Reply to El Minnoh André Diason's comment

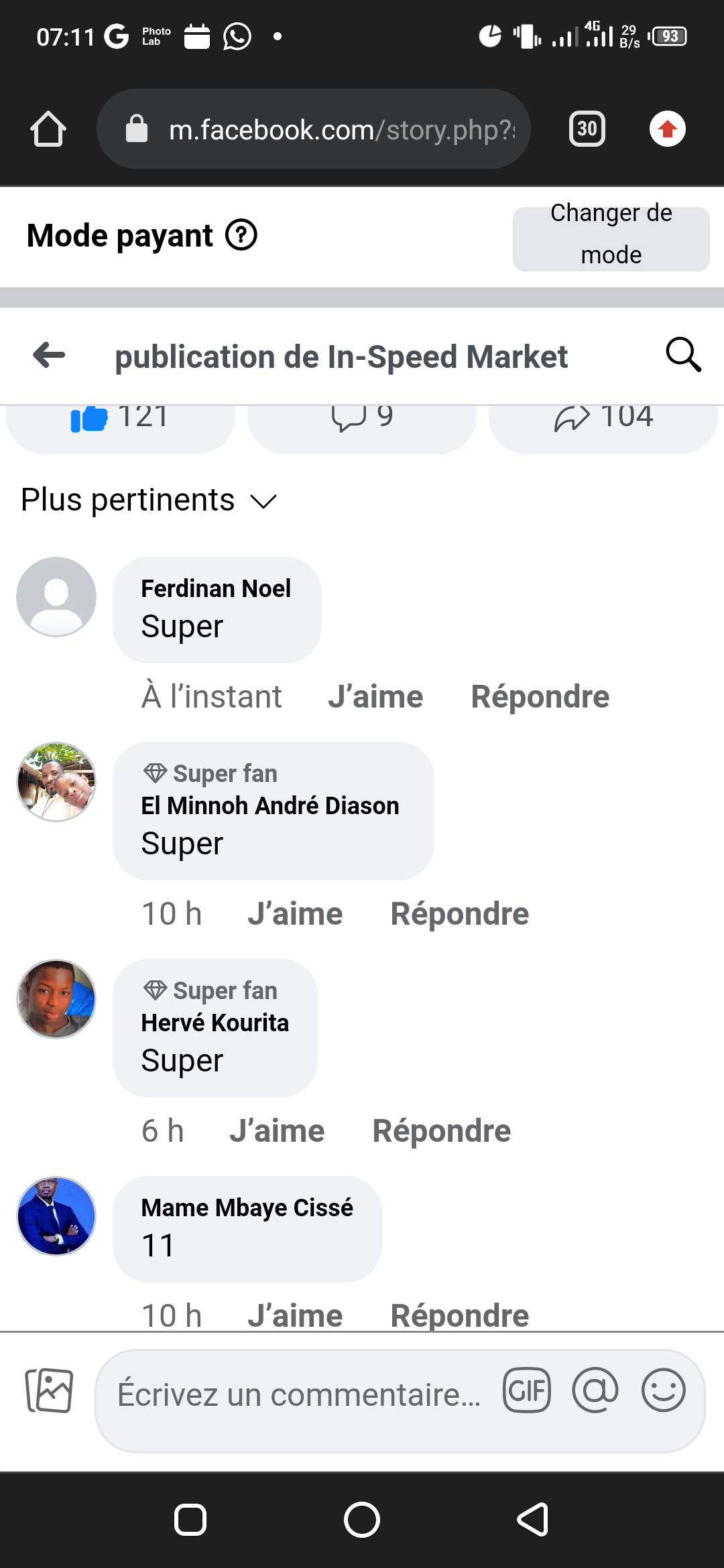460,914
